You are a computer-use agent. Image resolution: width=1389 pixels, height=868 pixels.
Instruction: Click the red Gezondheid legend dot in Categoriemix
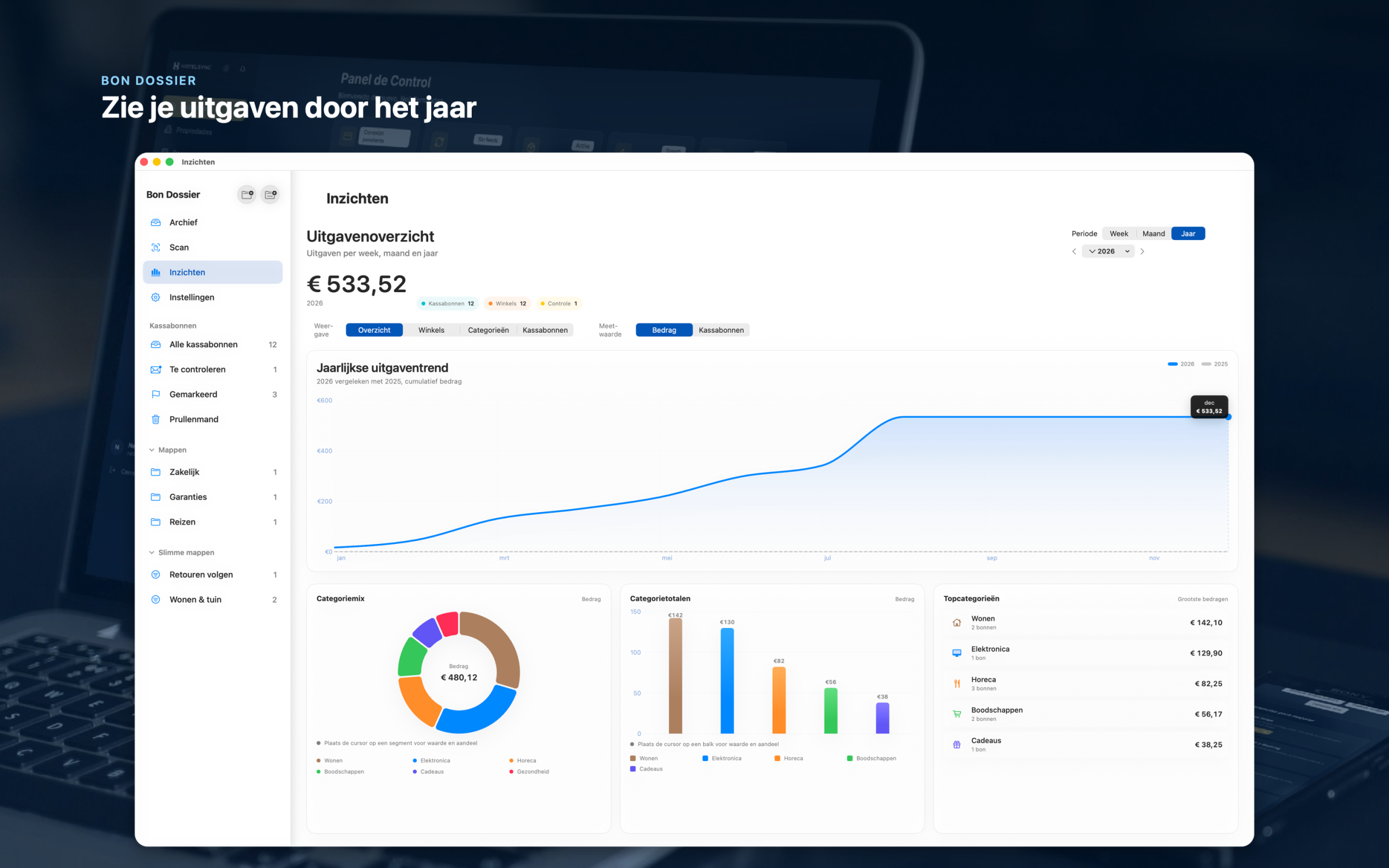[x=512, y=771]
